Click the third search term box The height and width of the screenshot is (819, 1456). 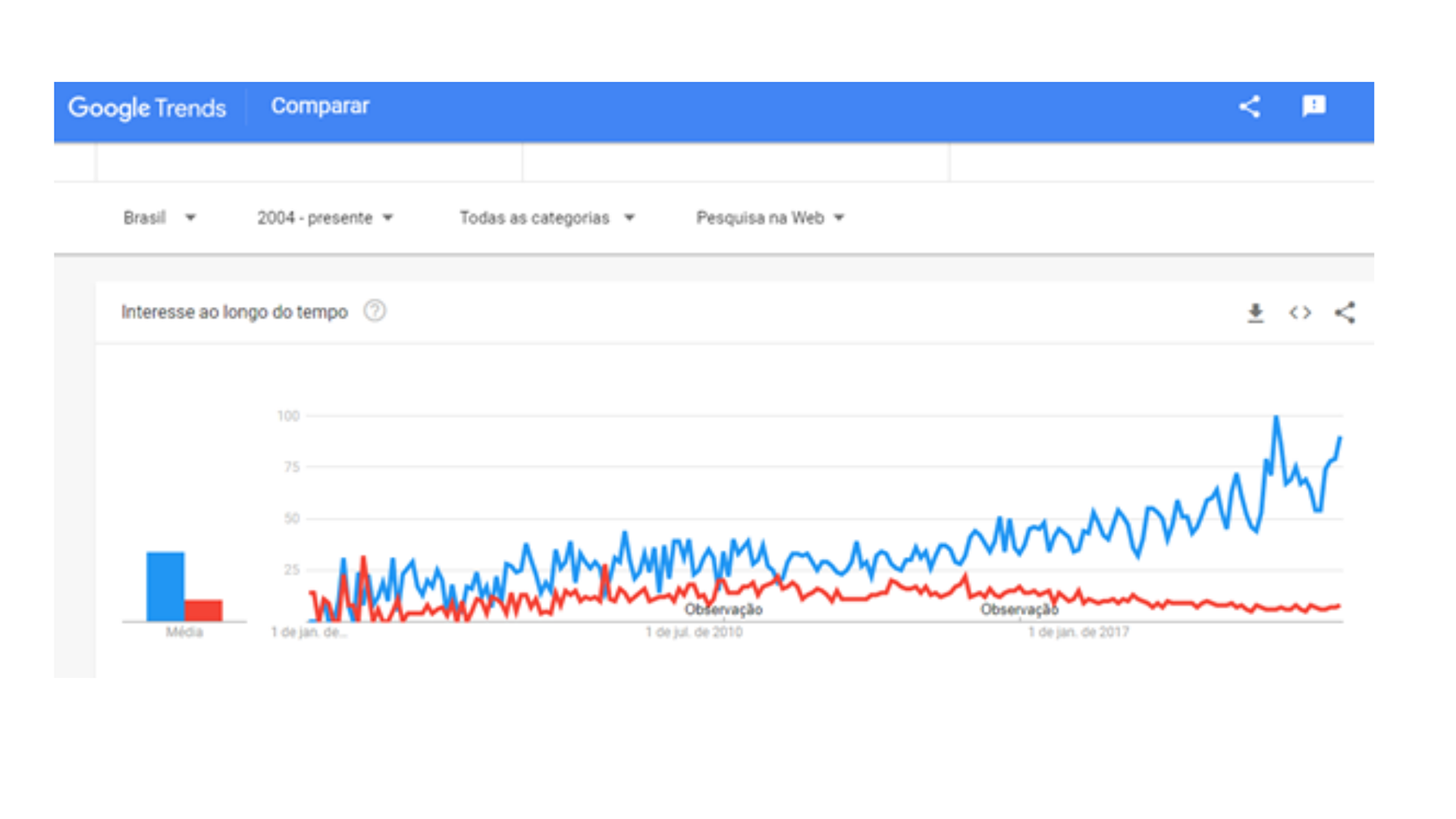click(1160, 162)
